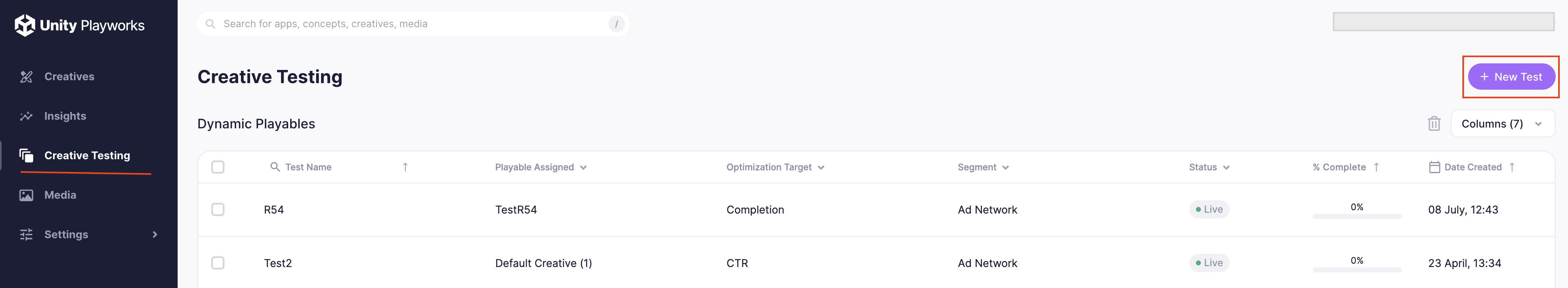The image size is (1568, 288).
Task: Click the R54 progress bar
Action: (x=1357, y=216)
